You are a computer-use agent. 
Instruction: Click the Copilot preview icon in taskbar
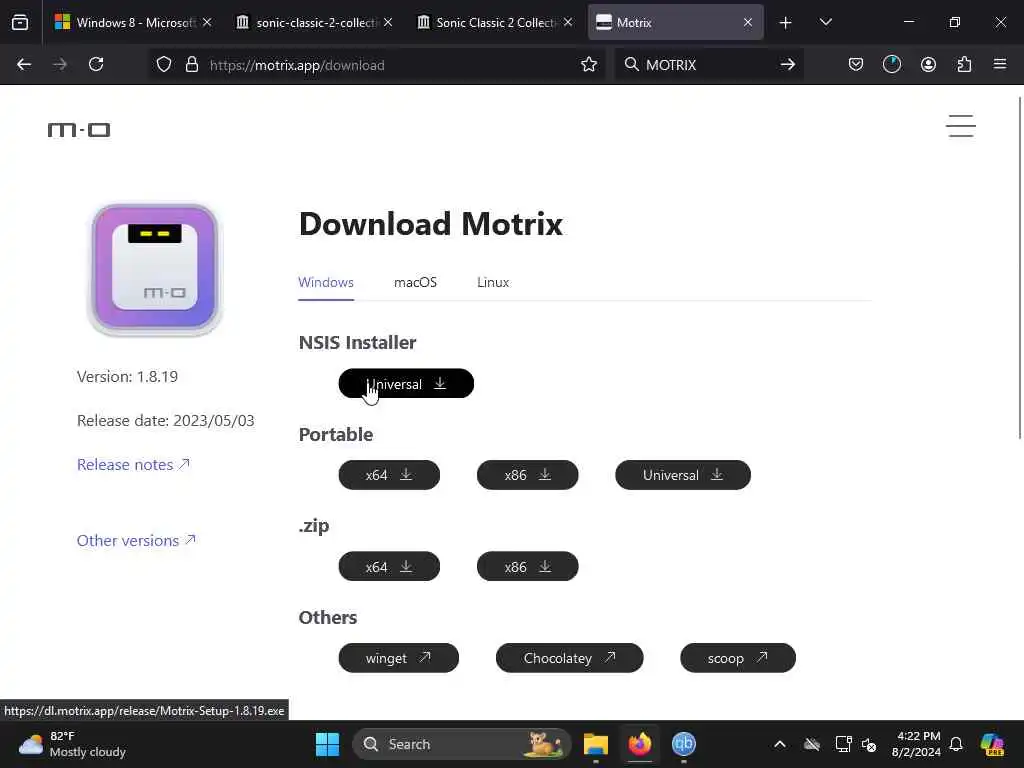click(x=993, y=744)
